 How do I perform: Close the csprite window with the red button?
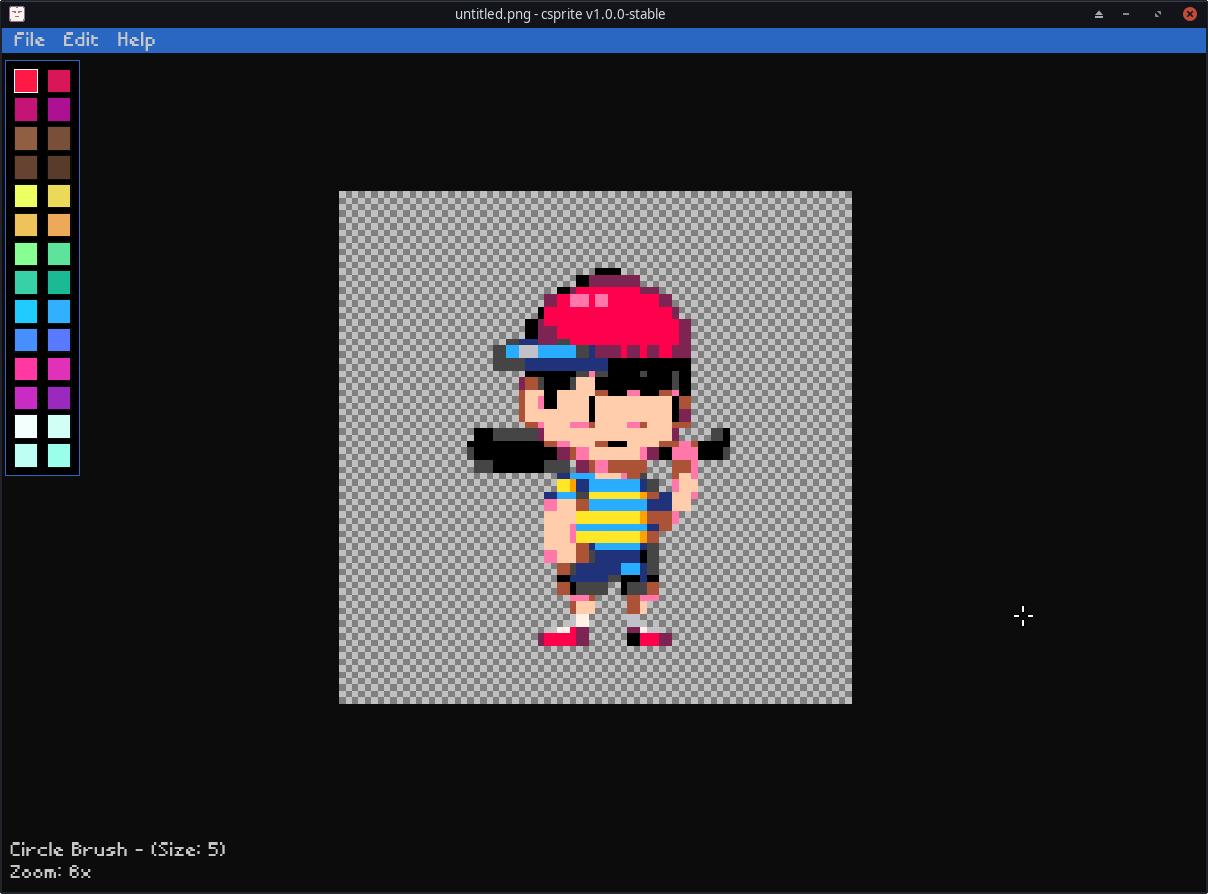1190,14
